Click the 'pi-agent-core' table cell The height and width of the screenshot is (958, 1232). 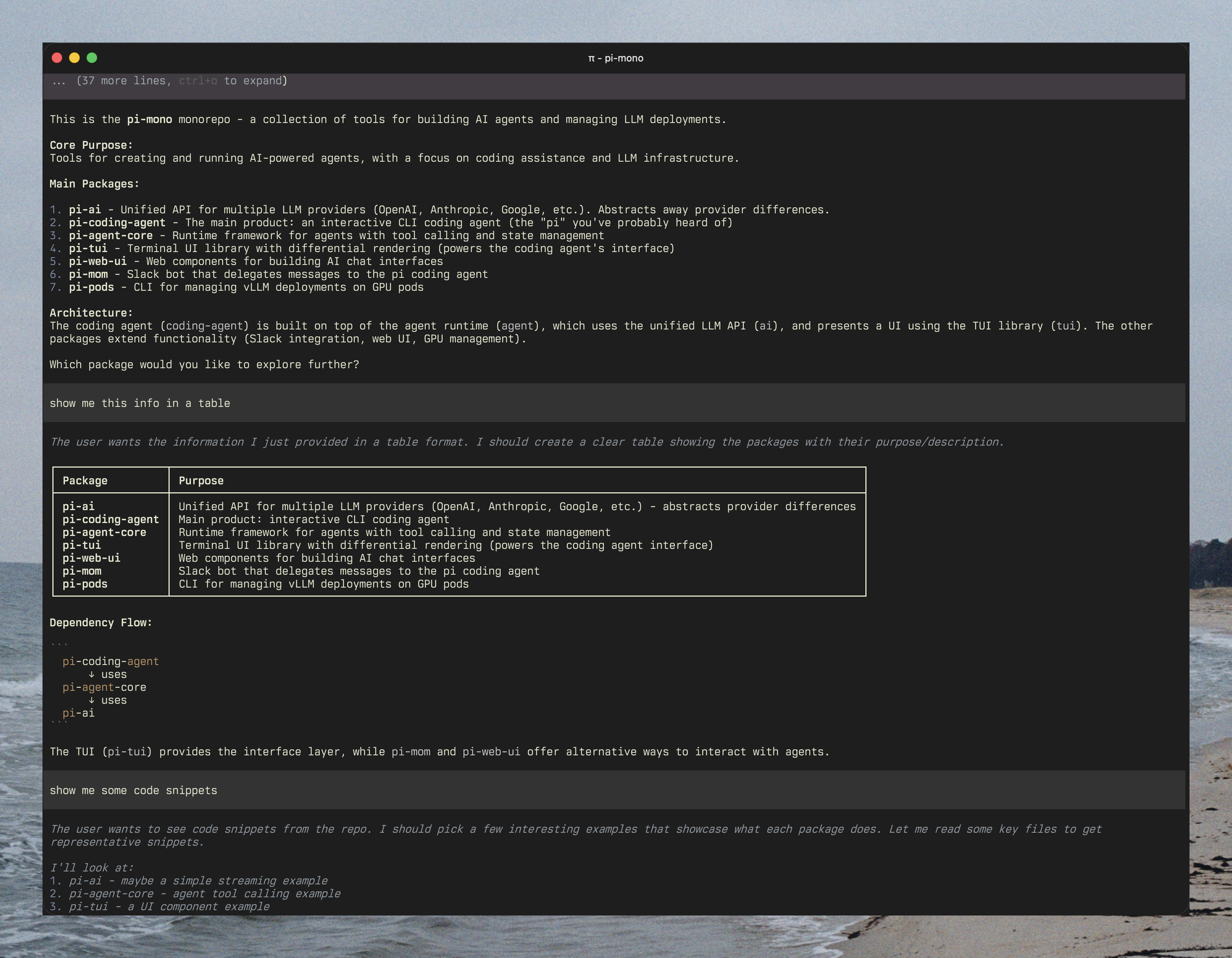(104, 533)
